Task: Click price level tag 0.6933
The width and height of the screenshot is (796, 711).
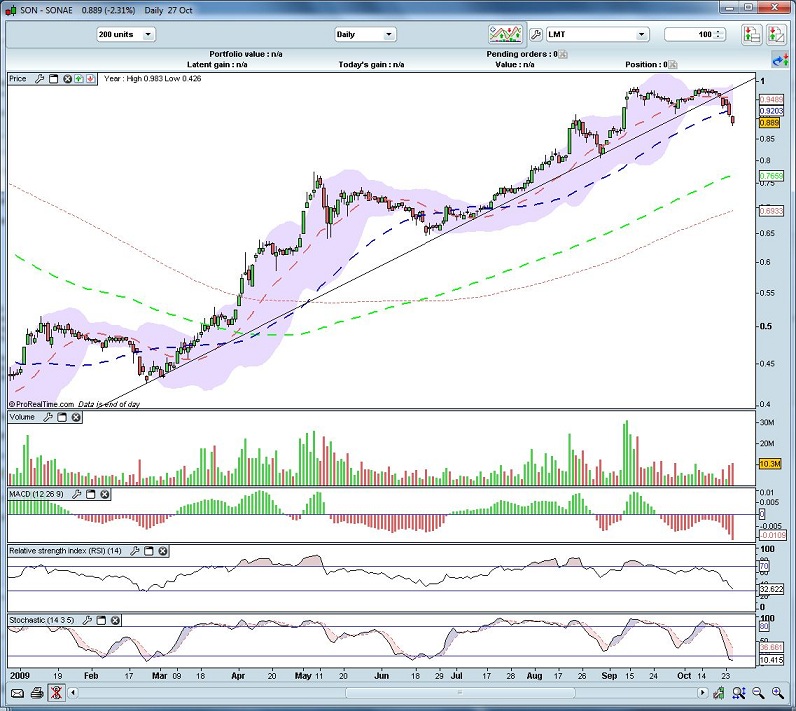Action: (x=772, y=211)
